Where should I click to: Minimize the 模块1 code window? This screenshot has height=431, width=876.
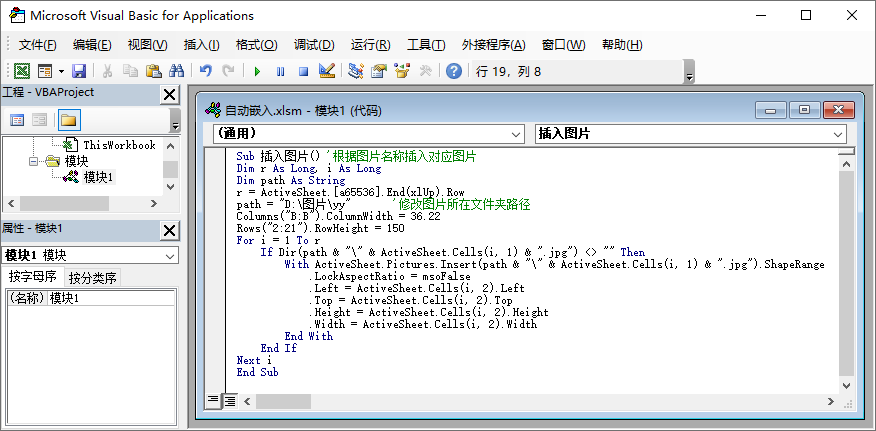[771, 110]
